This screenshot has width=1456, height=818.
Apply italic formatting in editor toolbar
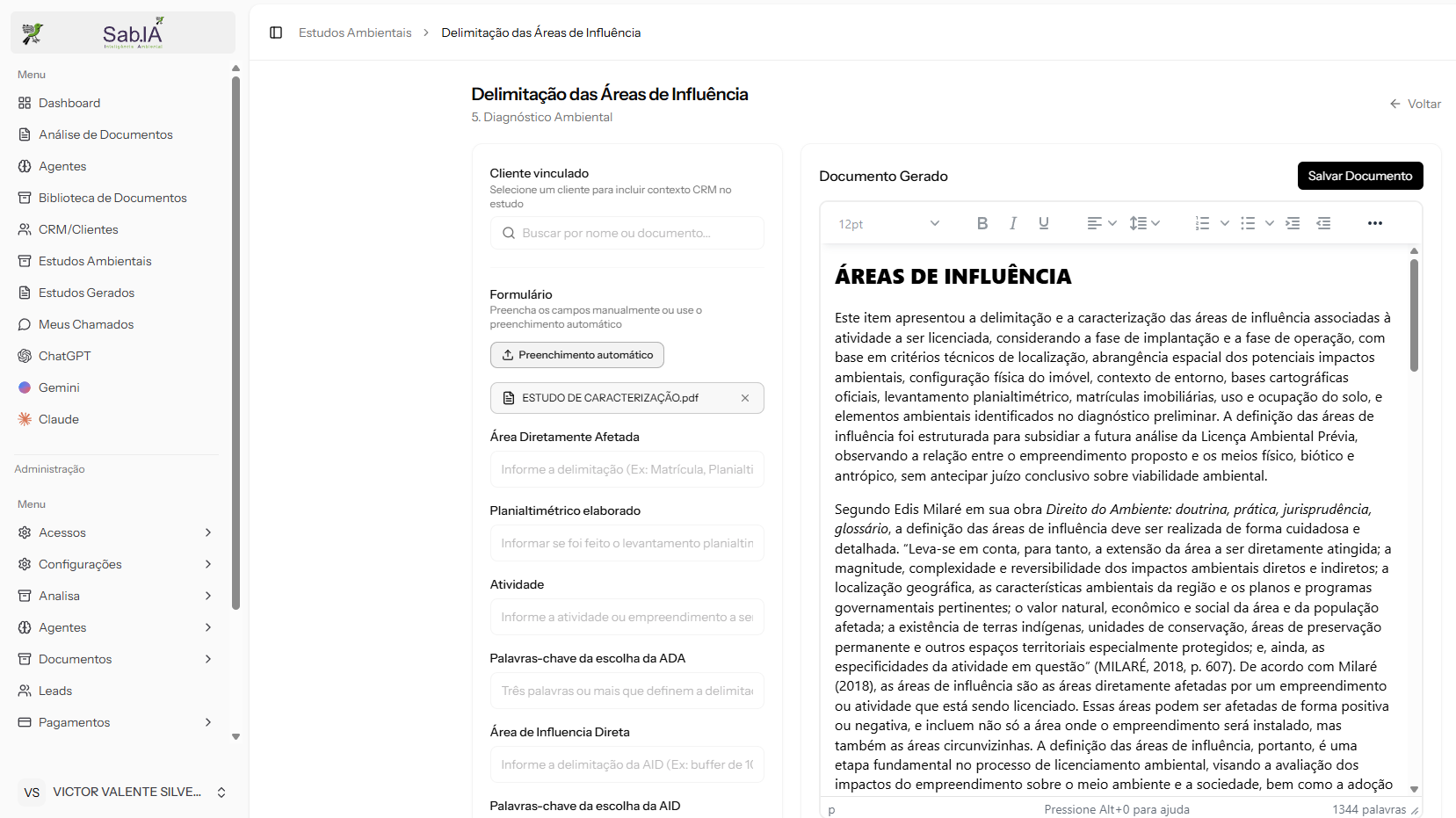pos(1013,223)
